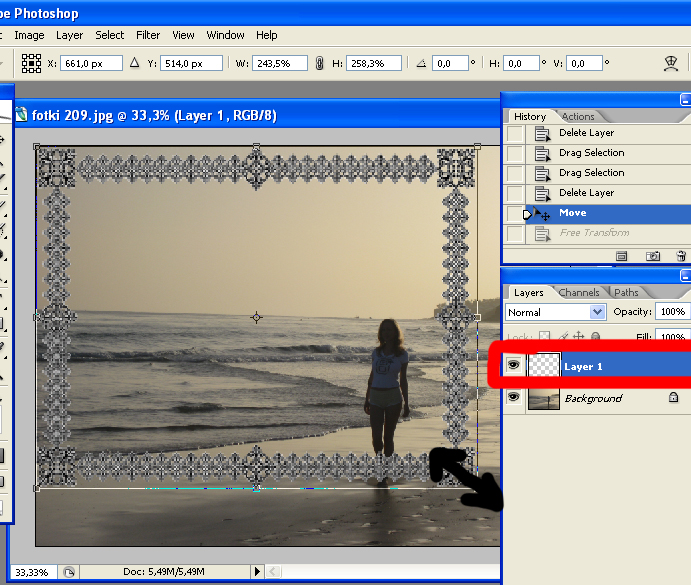Hide Layer 1 using its eye icon
691x585 pixels.
[513, 365]
